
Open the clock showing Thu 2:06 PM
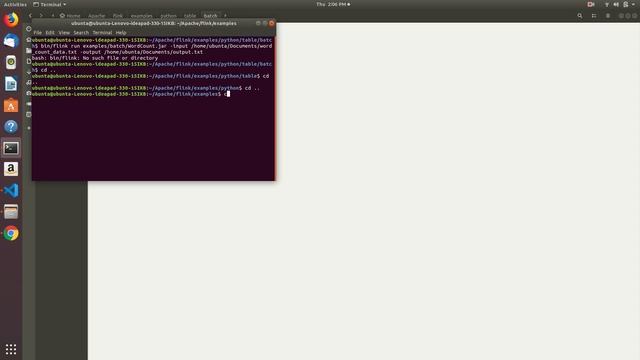[x=333, y=4]
